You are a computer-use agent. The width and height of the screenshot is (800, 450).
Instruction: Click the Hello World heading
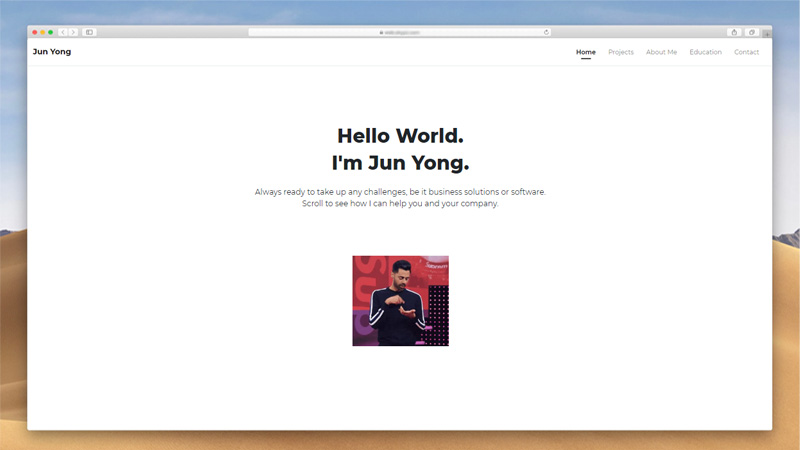click(x=400, y=137)
